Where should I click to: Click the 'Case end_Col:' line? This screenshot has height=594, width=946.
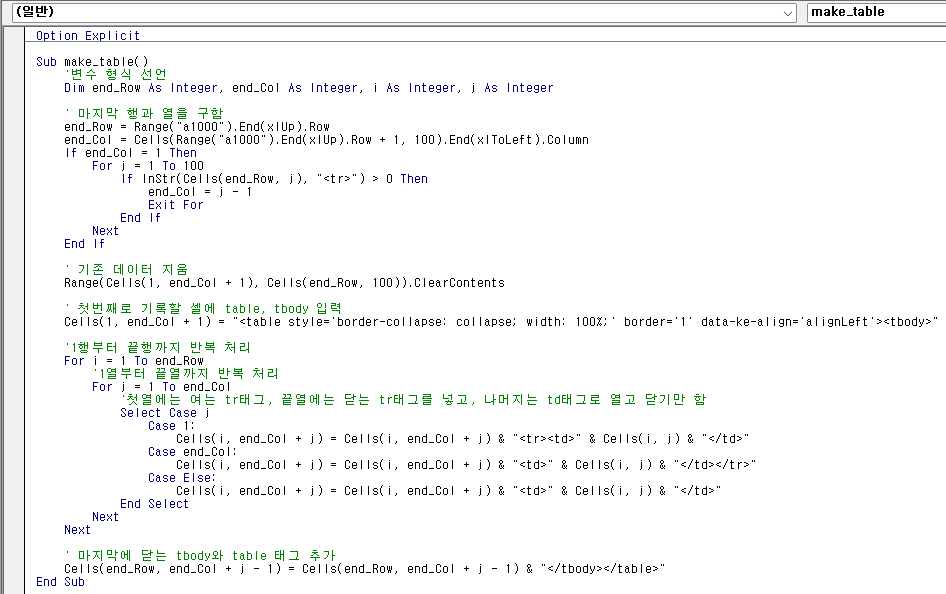(x=192, y=452)
